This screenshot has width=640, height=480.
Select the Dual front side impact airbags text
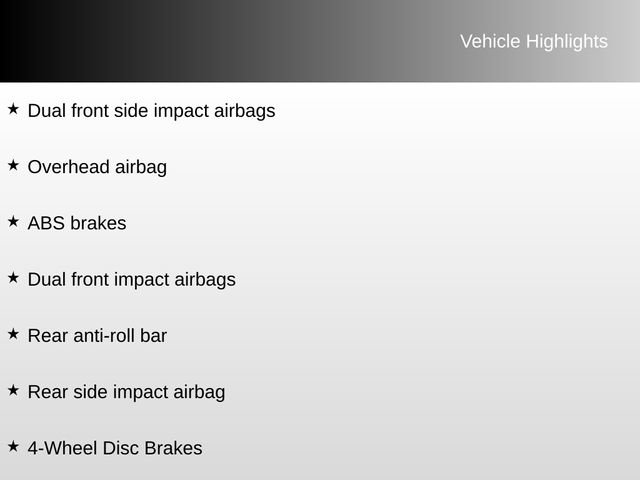coord(151,111)
